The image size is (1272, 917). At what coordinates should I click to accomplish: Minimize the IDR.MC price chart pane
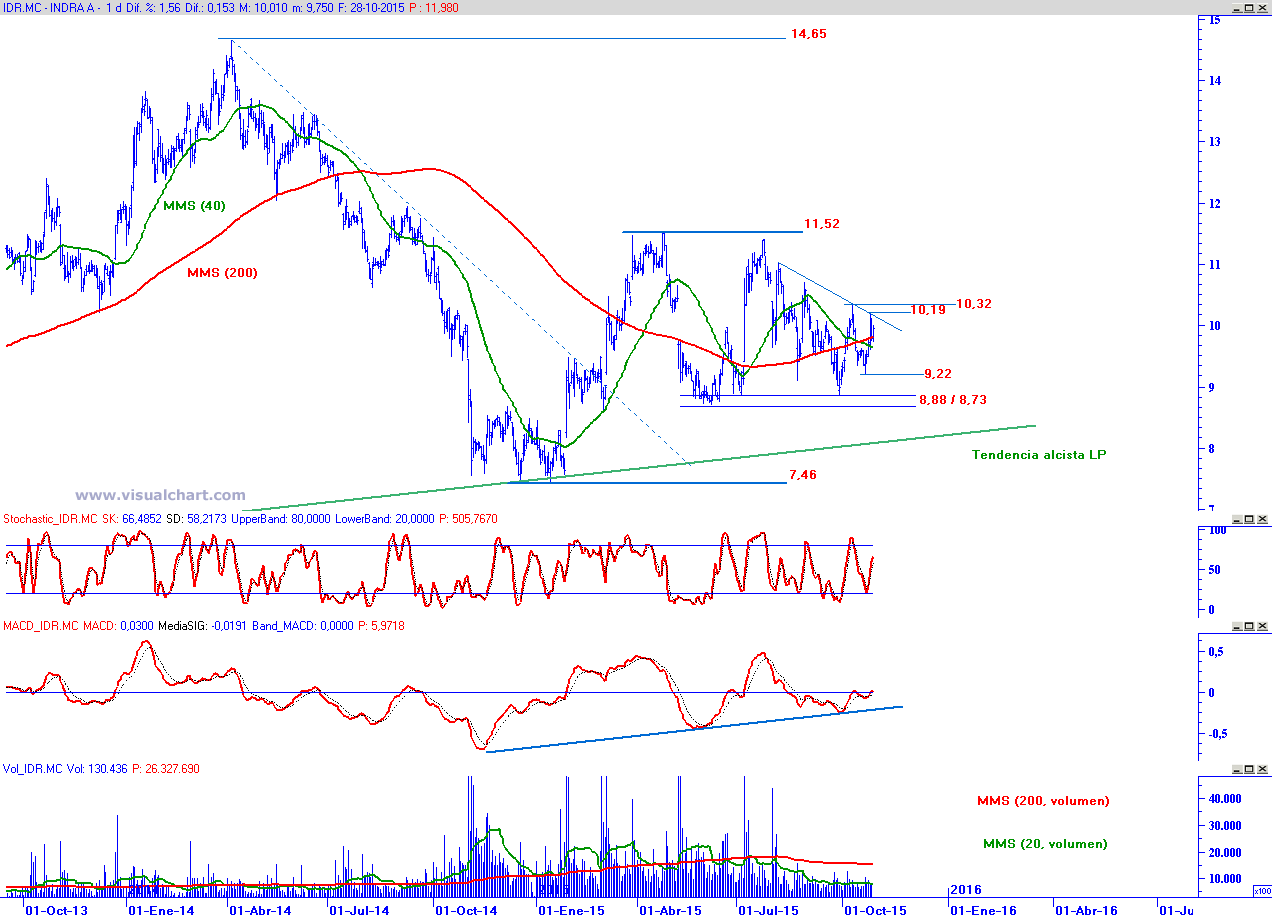pos(1235,8)
